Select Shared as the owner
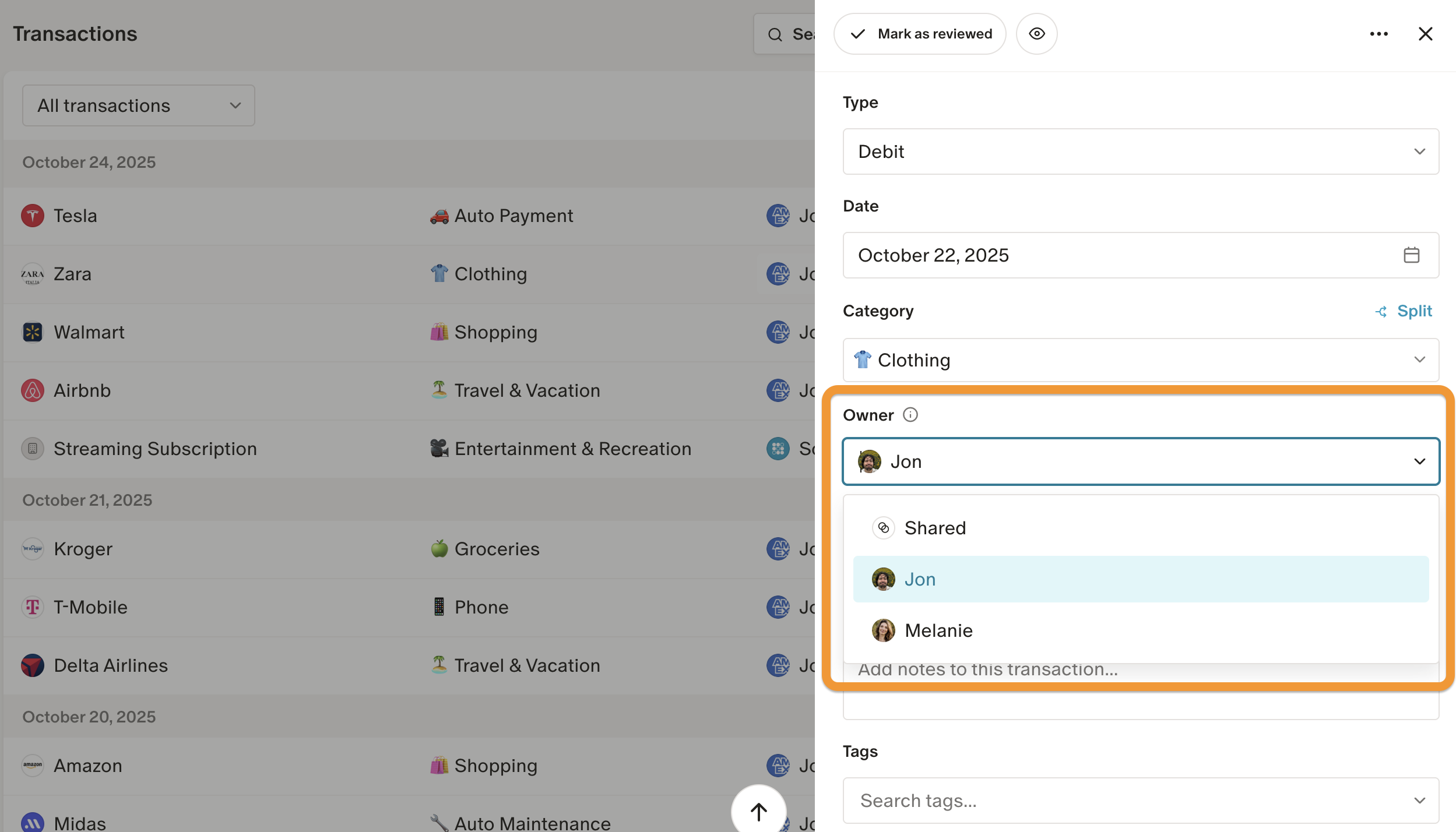This screenshot has height=832, width=1456. point(934,528)
